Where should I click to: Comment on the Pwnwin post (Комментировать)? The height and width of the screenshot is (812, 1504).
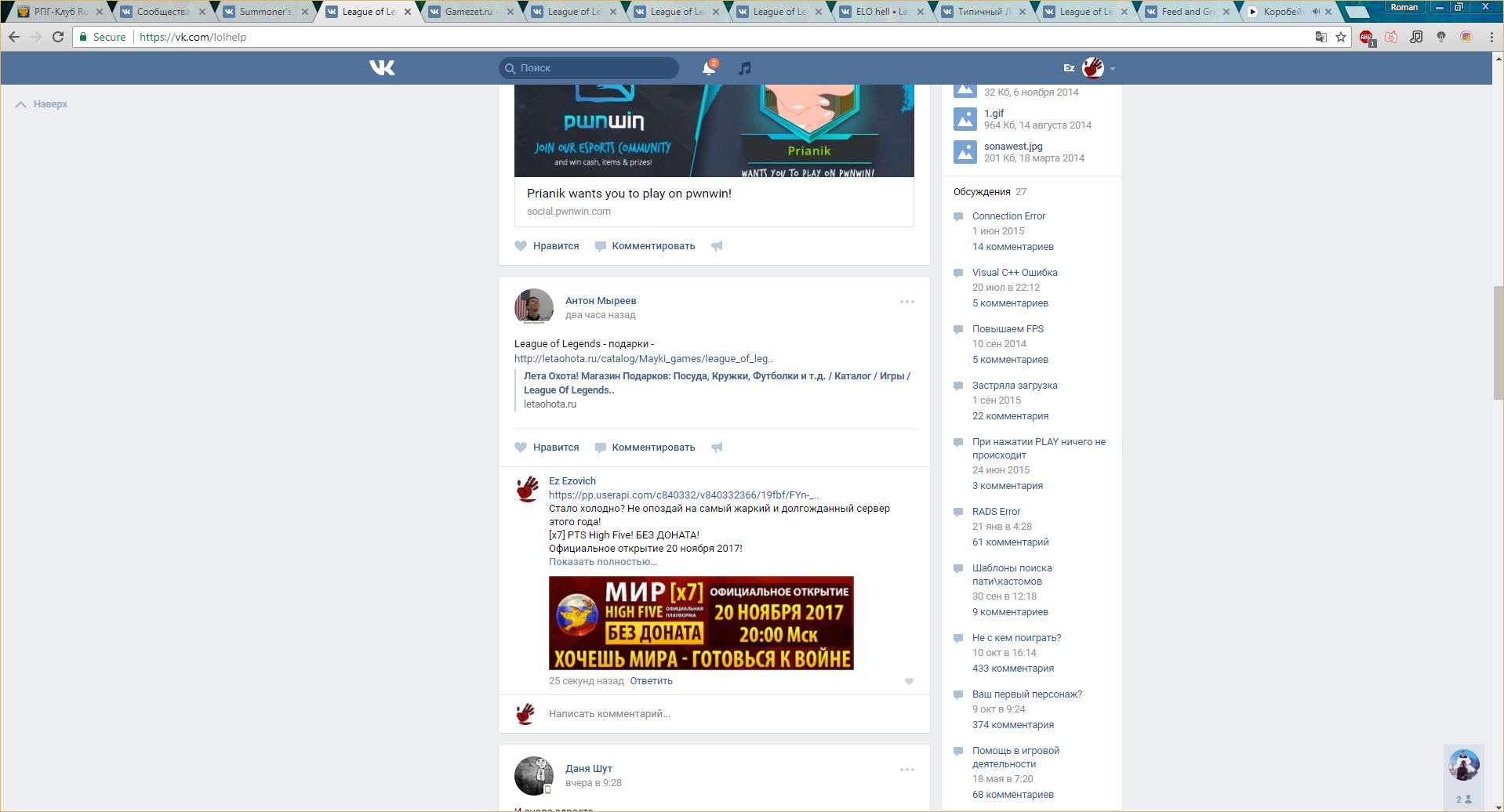point(645,246)
